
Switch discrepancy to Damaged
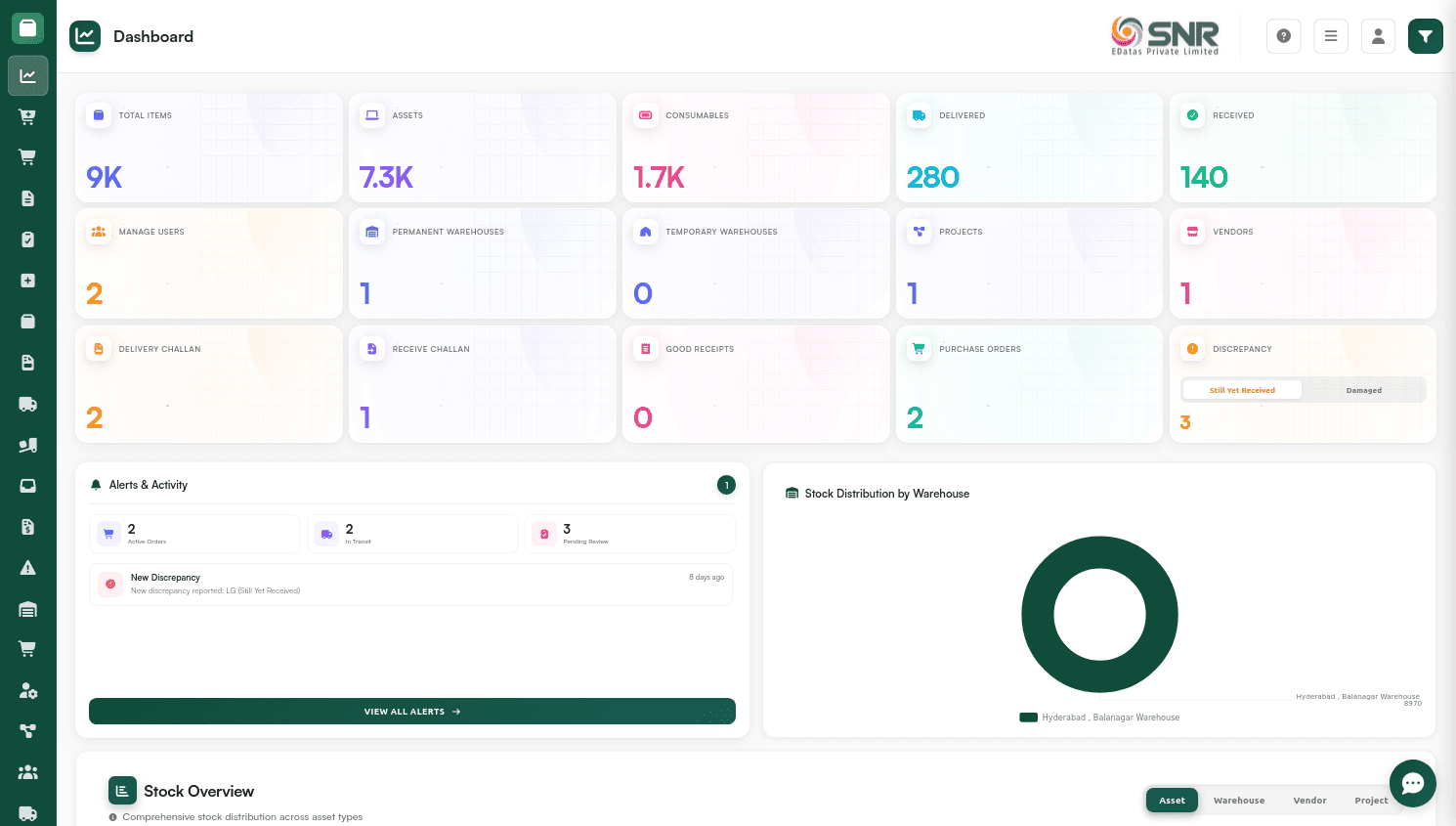tap(1363, 390)
